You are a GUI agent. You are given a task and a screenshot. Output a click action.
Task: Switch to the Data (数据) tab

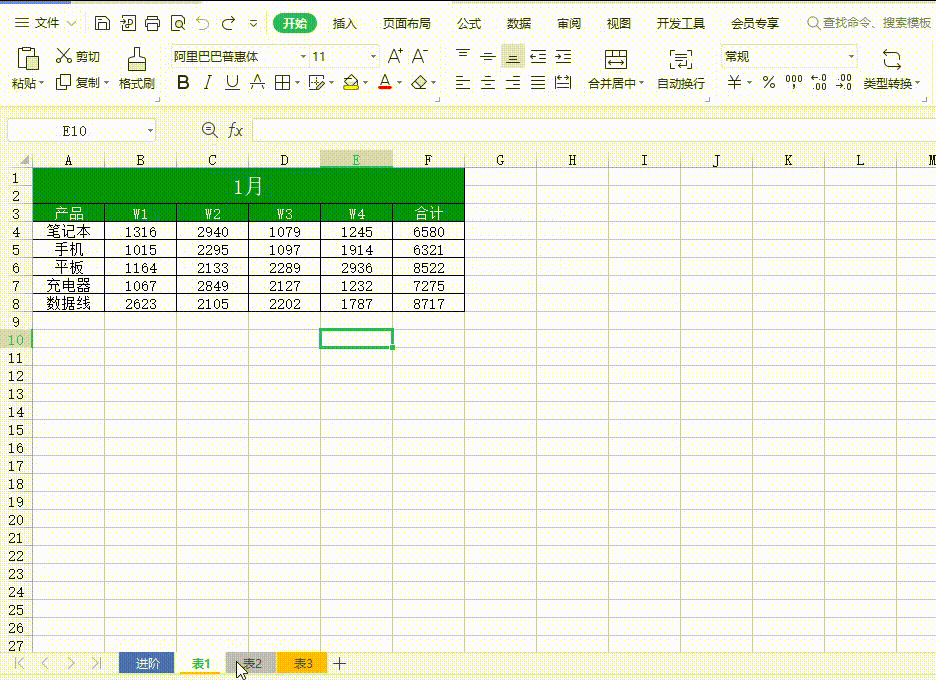519,23
